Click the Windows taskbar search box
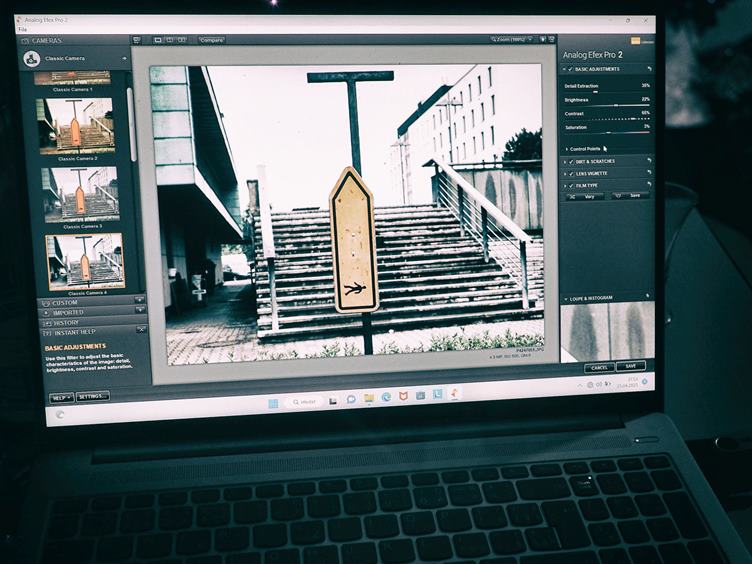The height and width of the screenshot is (564, 752). pos(304,402)
